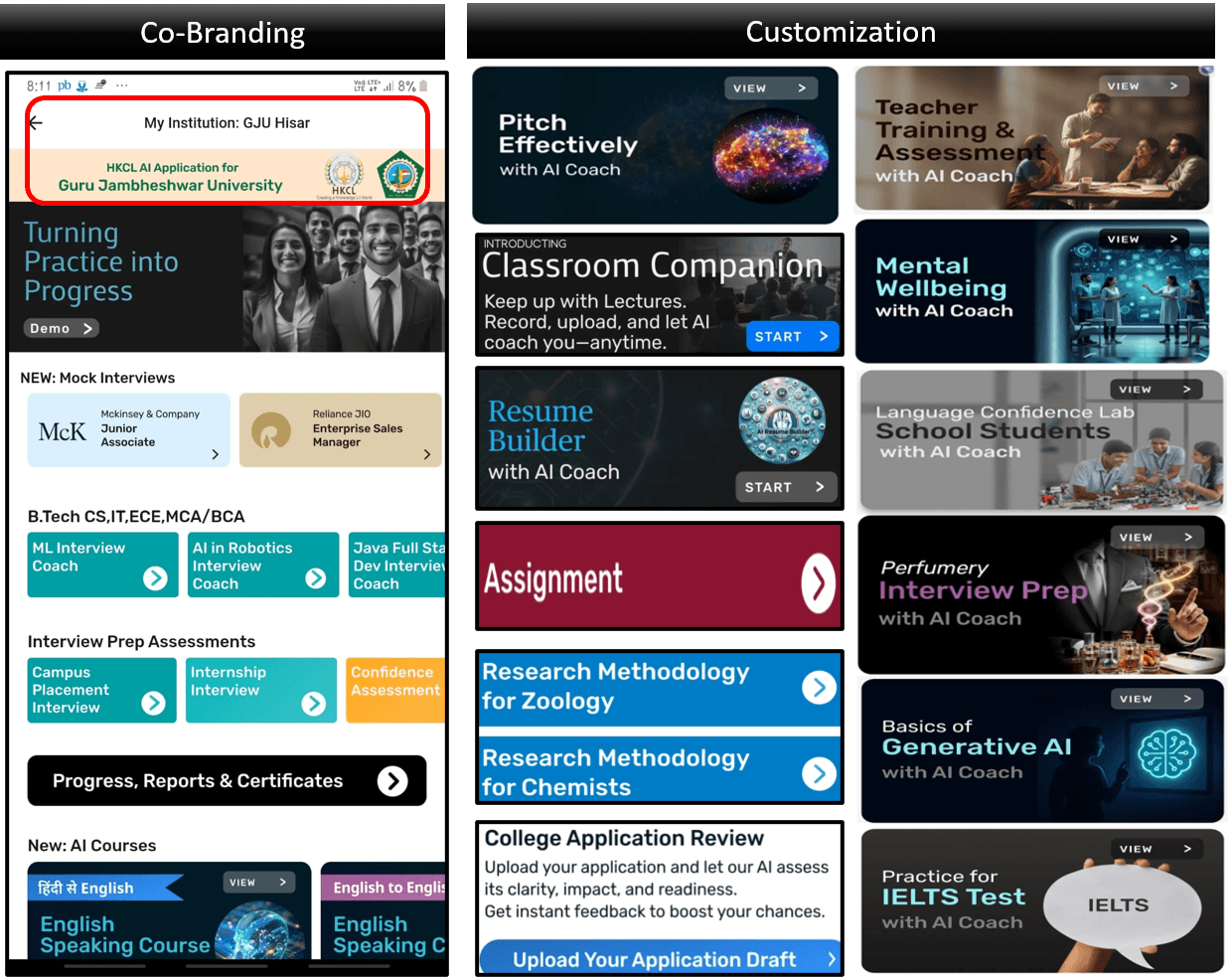Click 'NEW: Mock Interviews' heading
The width and height of the screenshot is (1232, 977).
(x=97, y=378)
